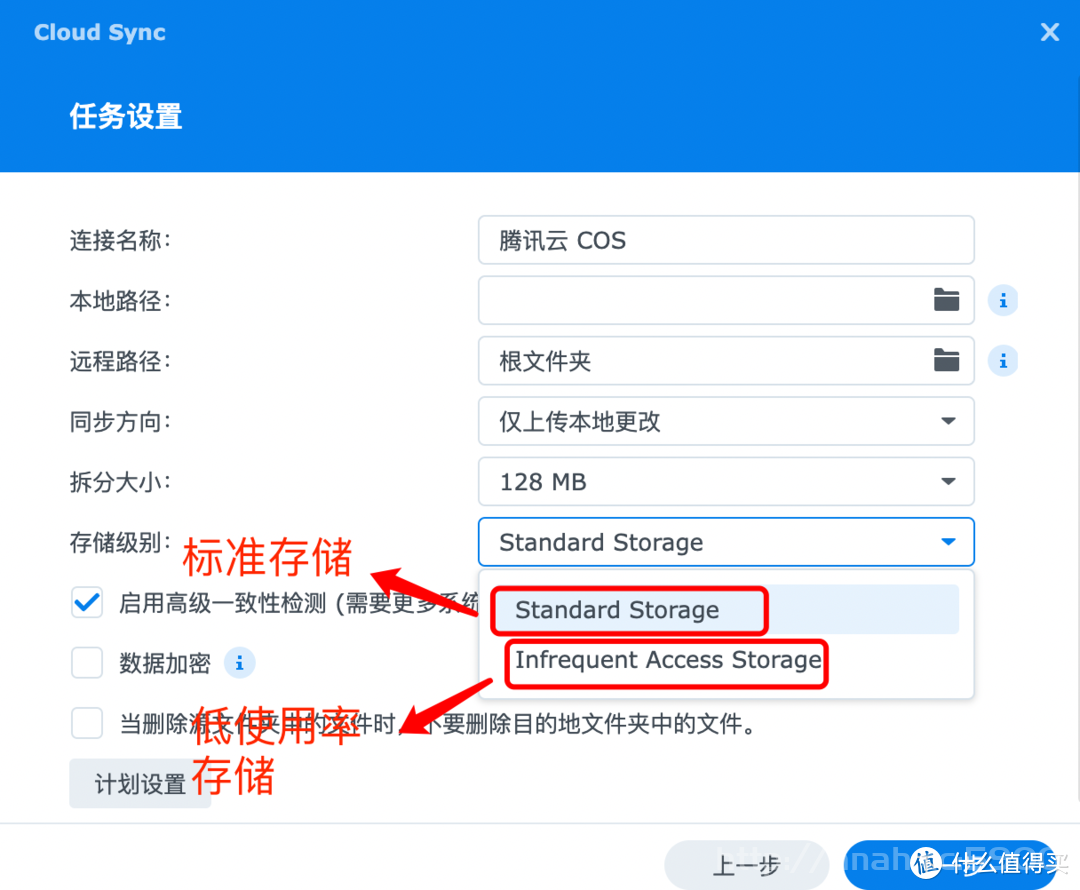This screenshot has height=890, width=1080.
Task: Open the schedule settings button
Action: click(140, 783)
